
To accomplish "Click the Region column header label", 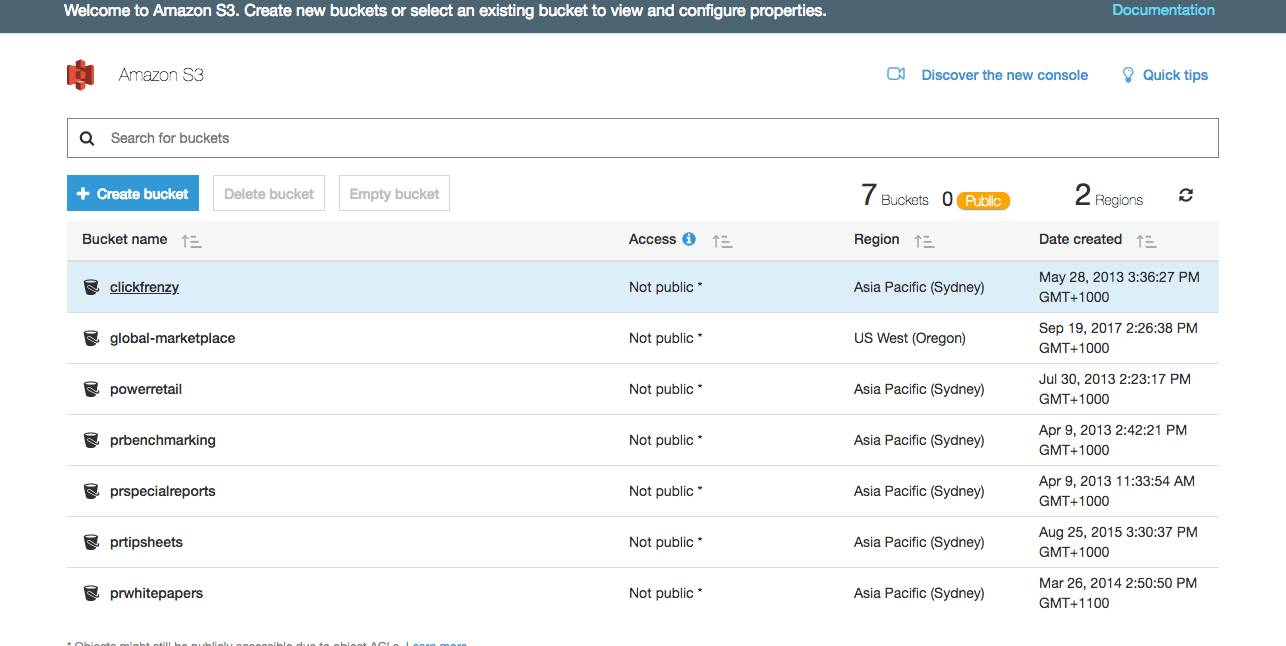I will [x=877, y=239].
